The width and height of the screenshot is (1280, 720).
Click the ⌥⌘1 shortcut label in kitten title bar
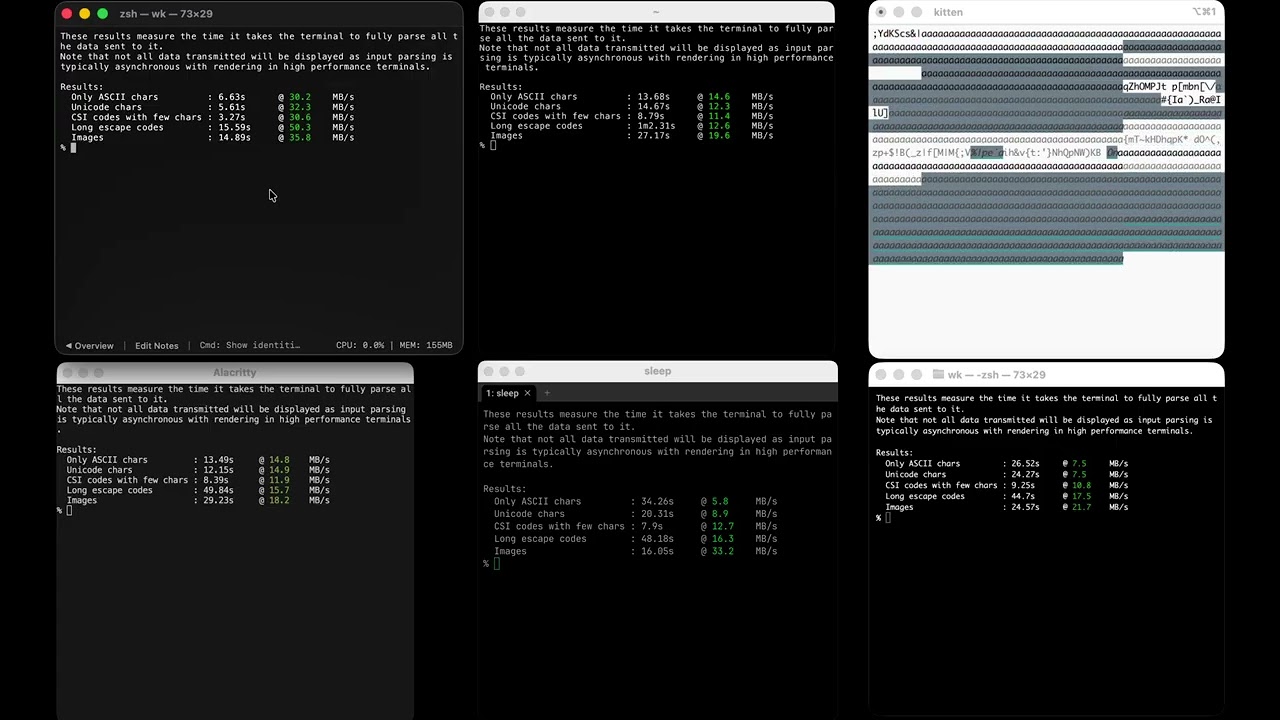(1204, 12)
